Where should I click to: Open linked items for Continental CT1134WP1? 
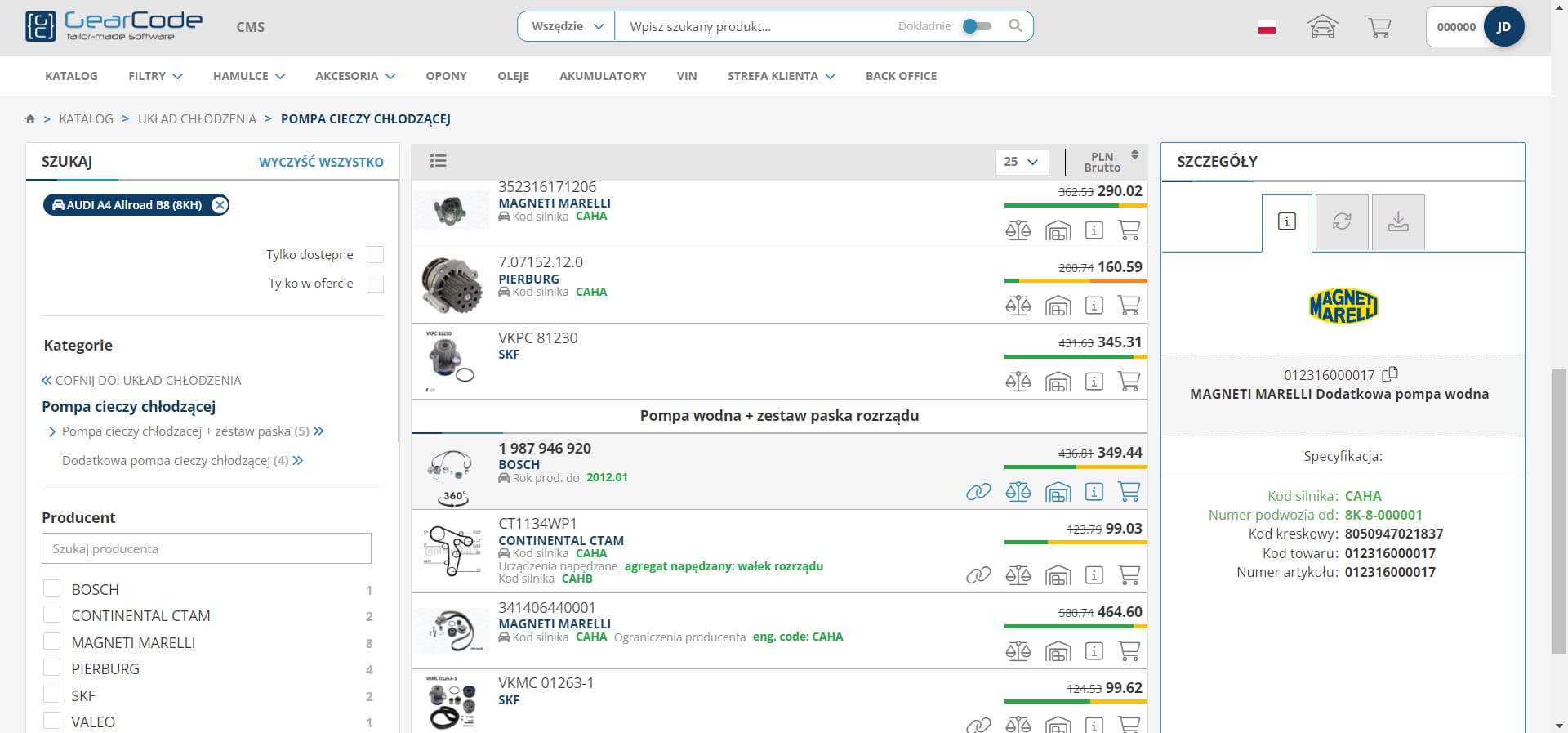[x=978, y=575]
